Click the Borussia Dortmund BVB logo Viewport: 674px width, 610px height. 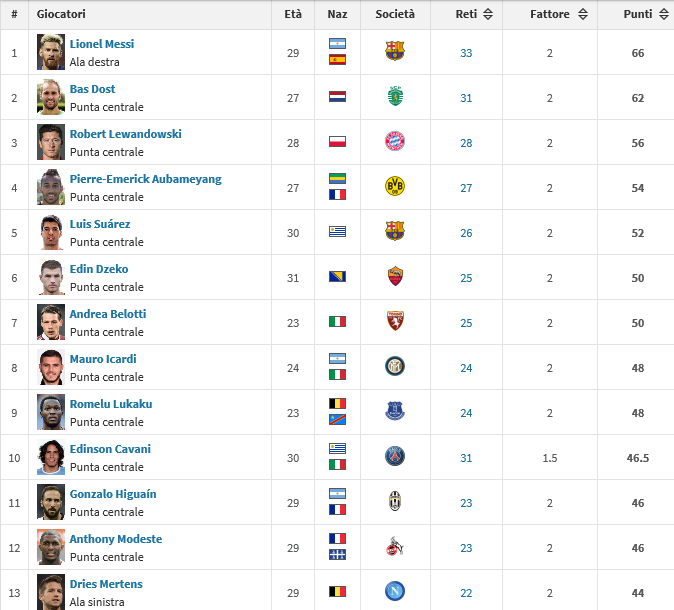click(x=395, y=186)
